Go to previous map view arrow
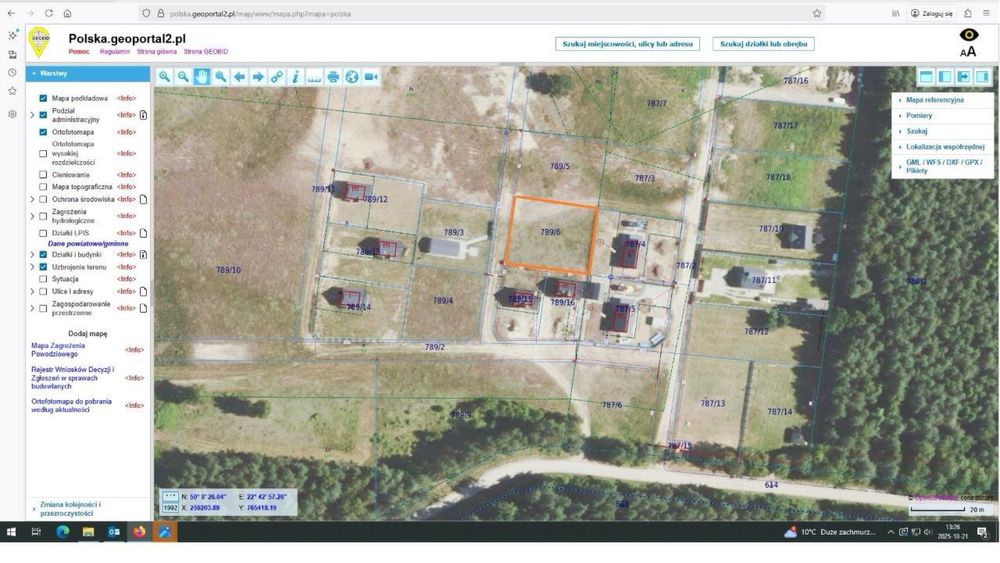 [x=239, y=77]
